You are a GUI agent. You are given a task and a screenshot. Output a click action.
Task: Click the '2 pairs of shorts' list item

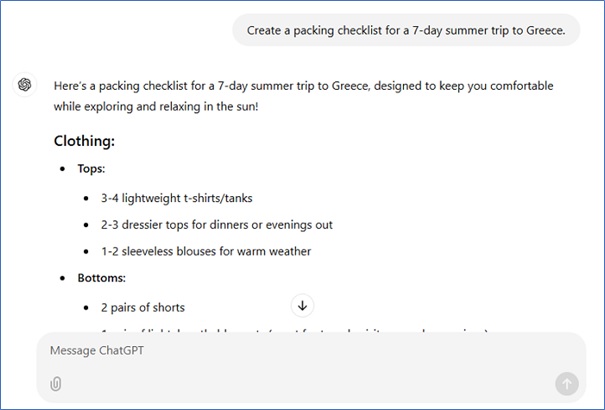(x=143, y=307)
